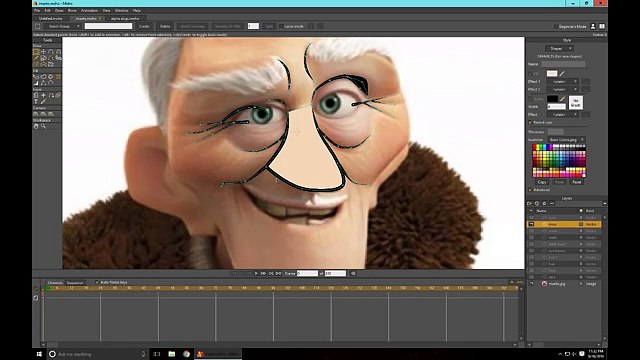The image size is (640, 360).
Task: Toggle the Auto-freeze keys checkbox
Action: tap(97, 282)
